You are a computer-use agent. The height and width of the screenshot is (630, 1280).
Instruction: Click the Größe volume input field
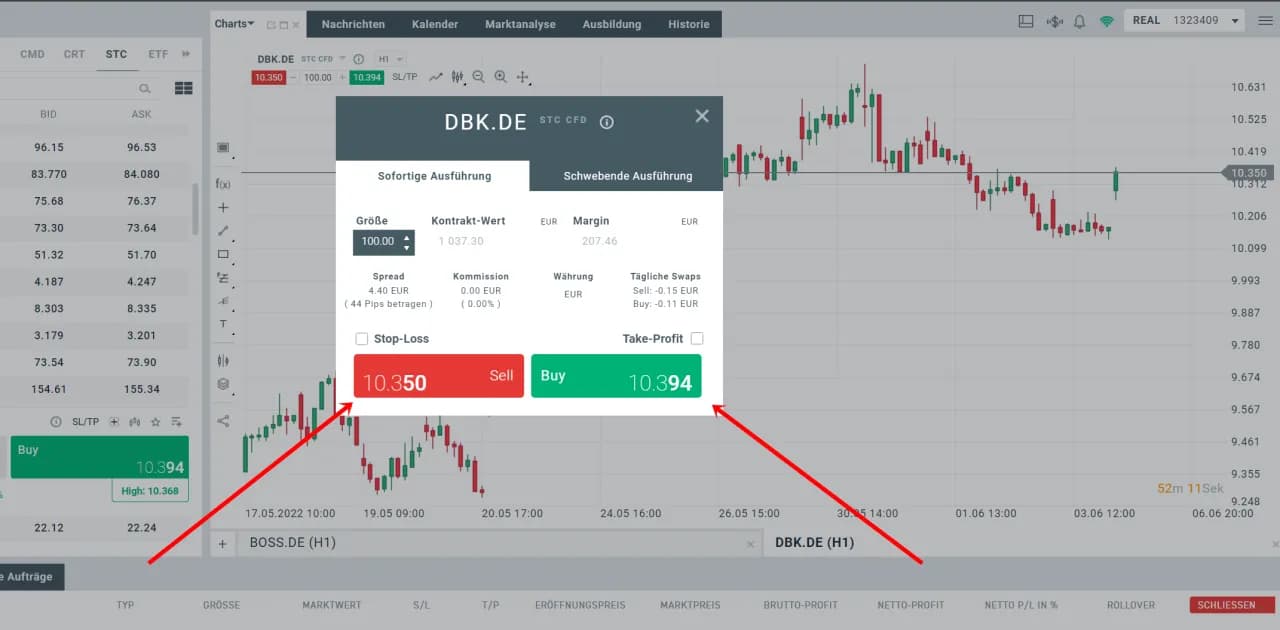[377, 242]
